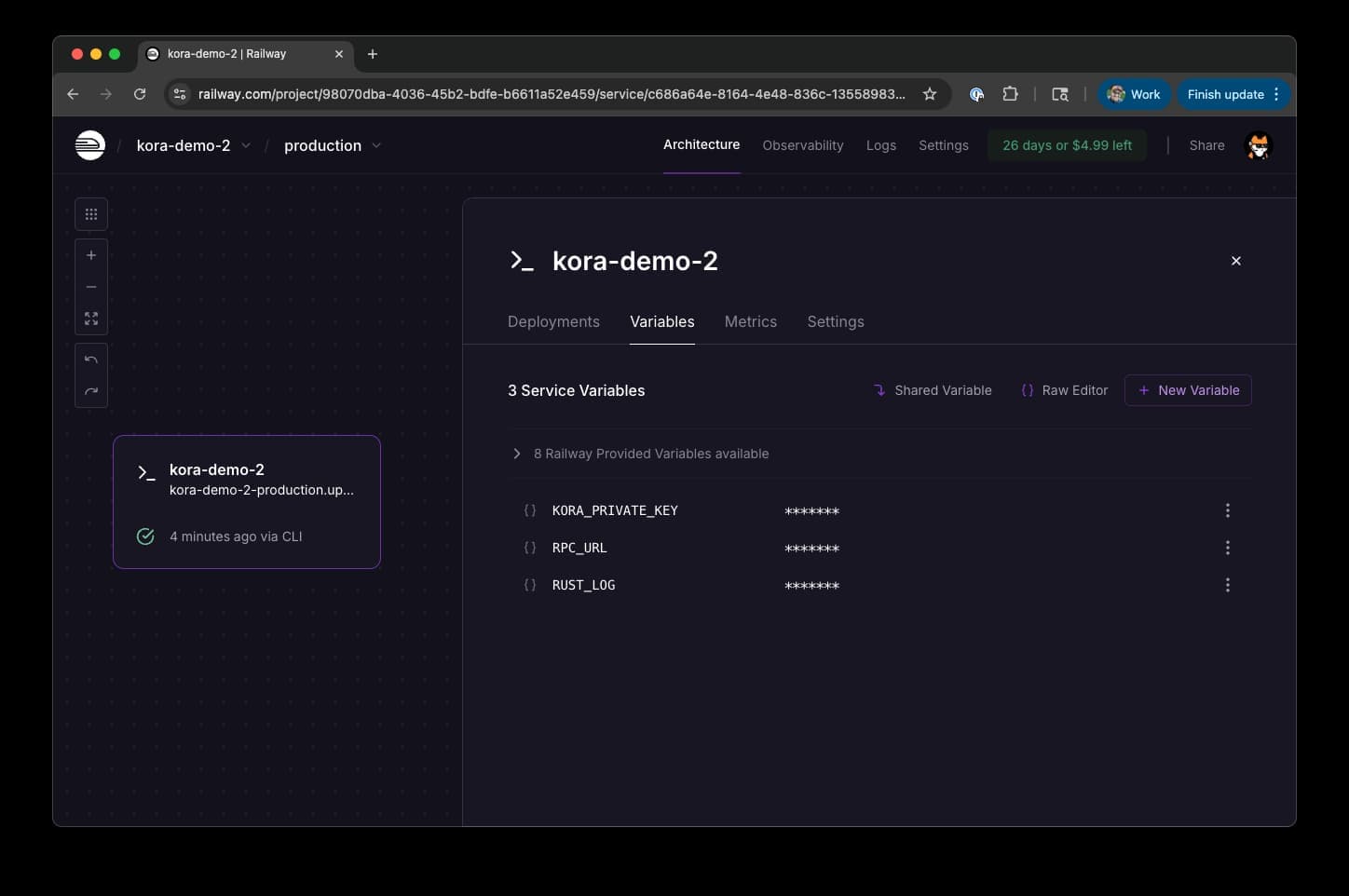Fit the canvas view with fullscreen icon
This screenshot has width=1349, height=896.
(x=90, y=318)
